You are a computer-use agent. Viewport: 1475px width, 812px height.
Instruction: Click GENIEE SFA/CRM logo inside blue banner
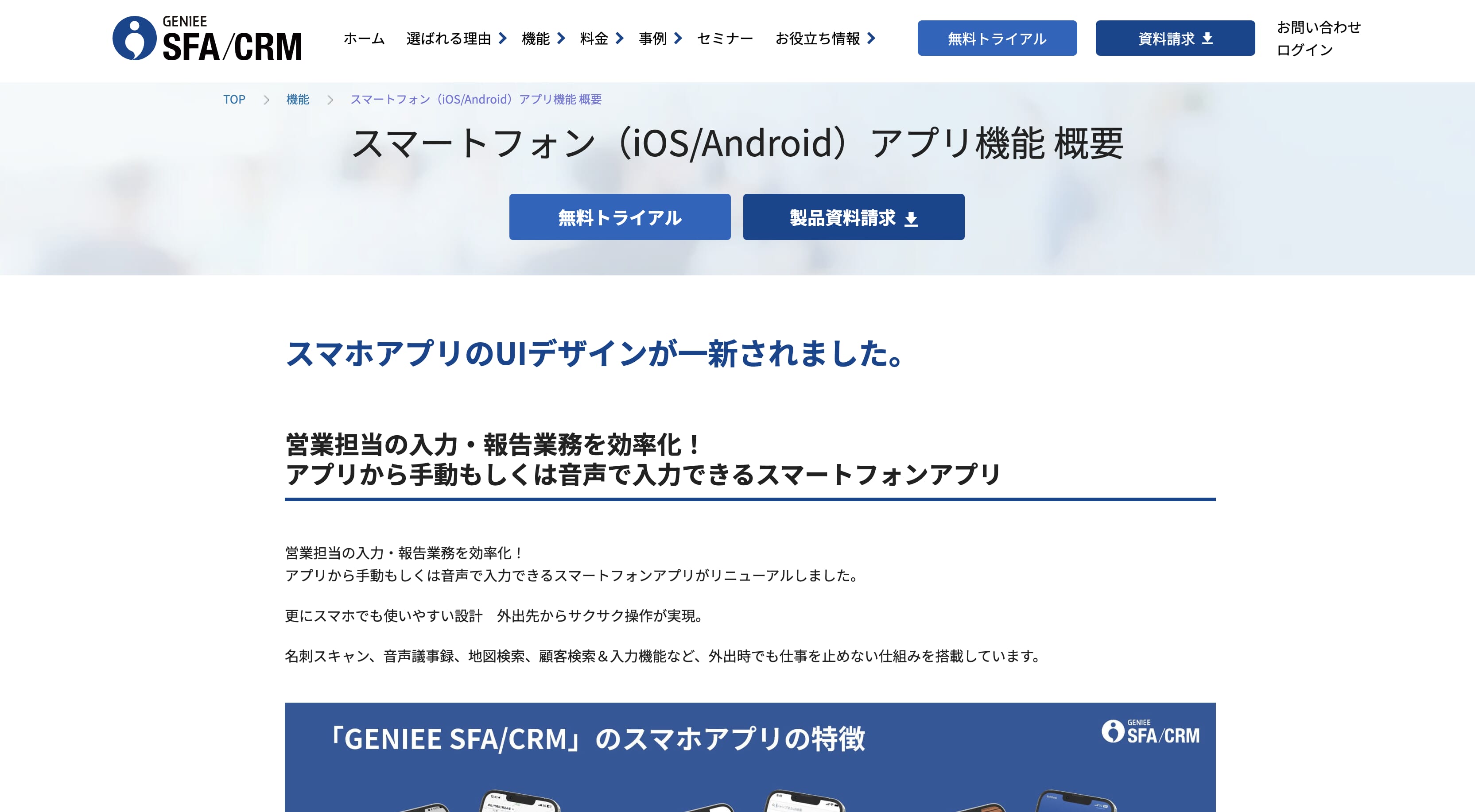pos(1150,731)
